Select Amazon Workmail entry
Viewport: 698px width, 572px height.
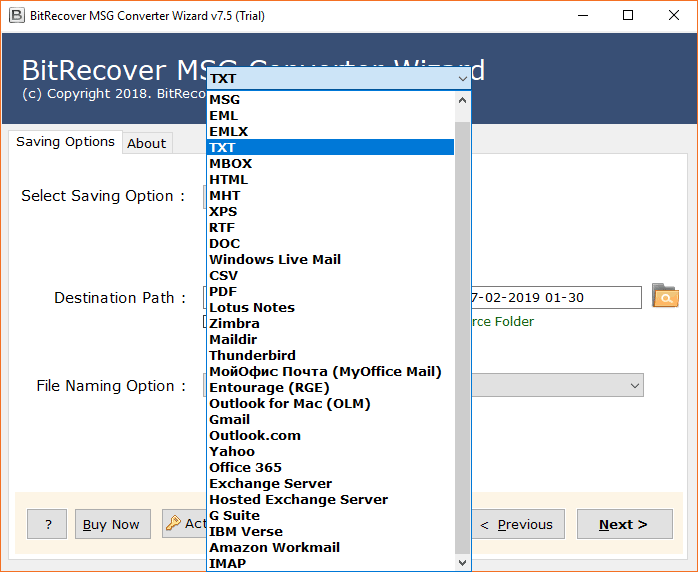point(330,548)
